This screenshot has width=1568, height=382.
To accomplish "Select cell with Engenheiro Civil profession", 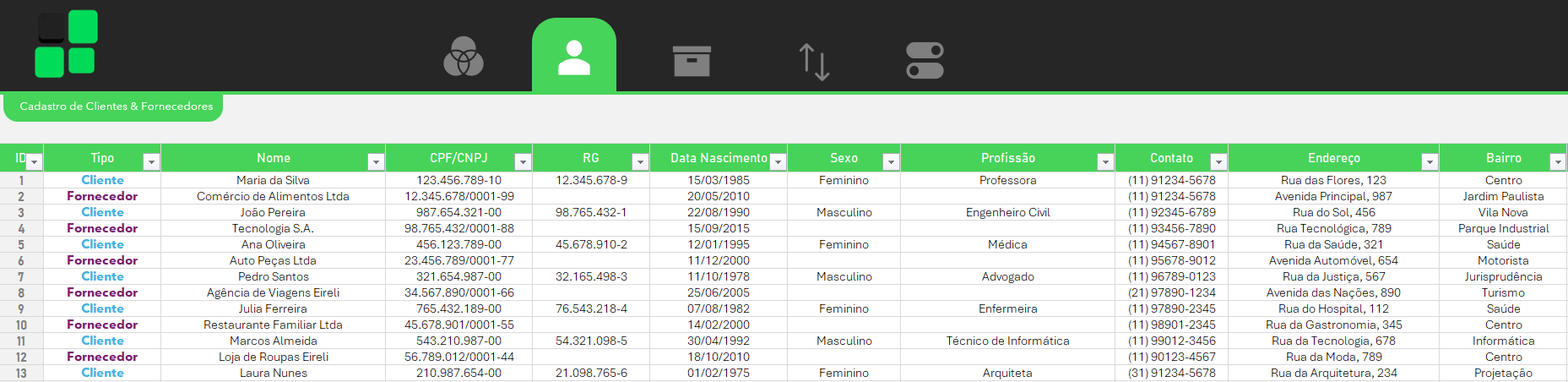I will point(1007,212).
